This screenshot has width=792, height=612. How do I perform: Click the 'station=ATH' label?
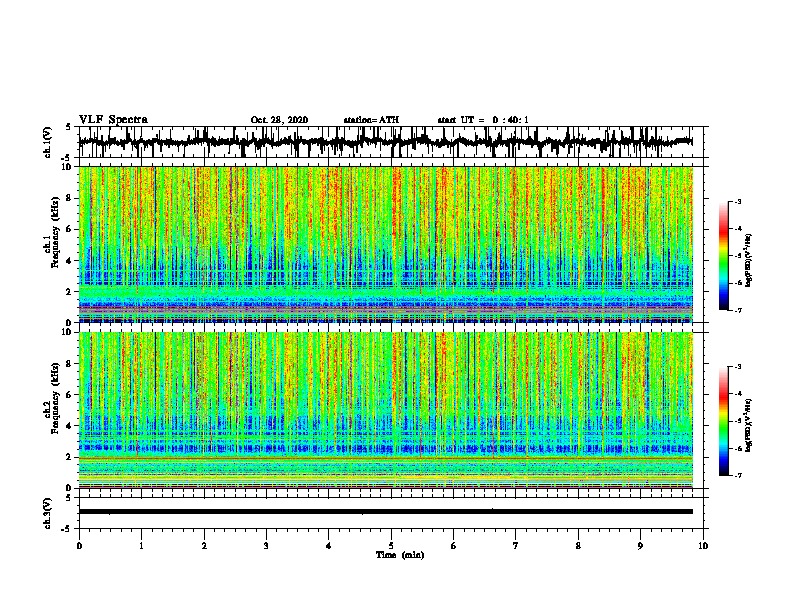coord(371,120)
